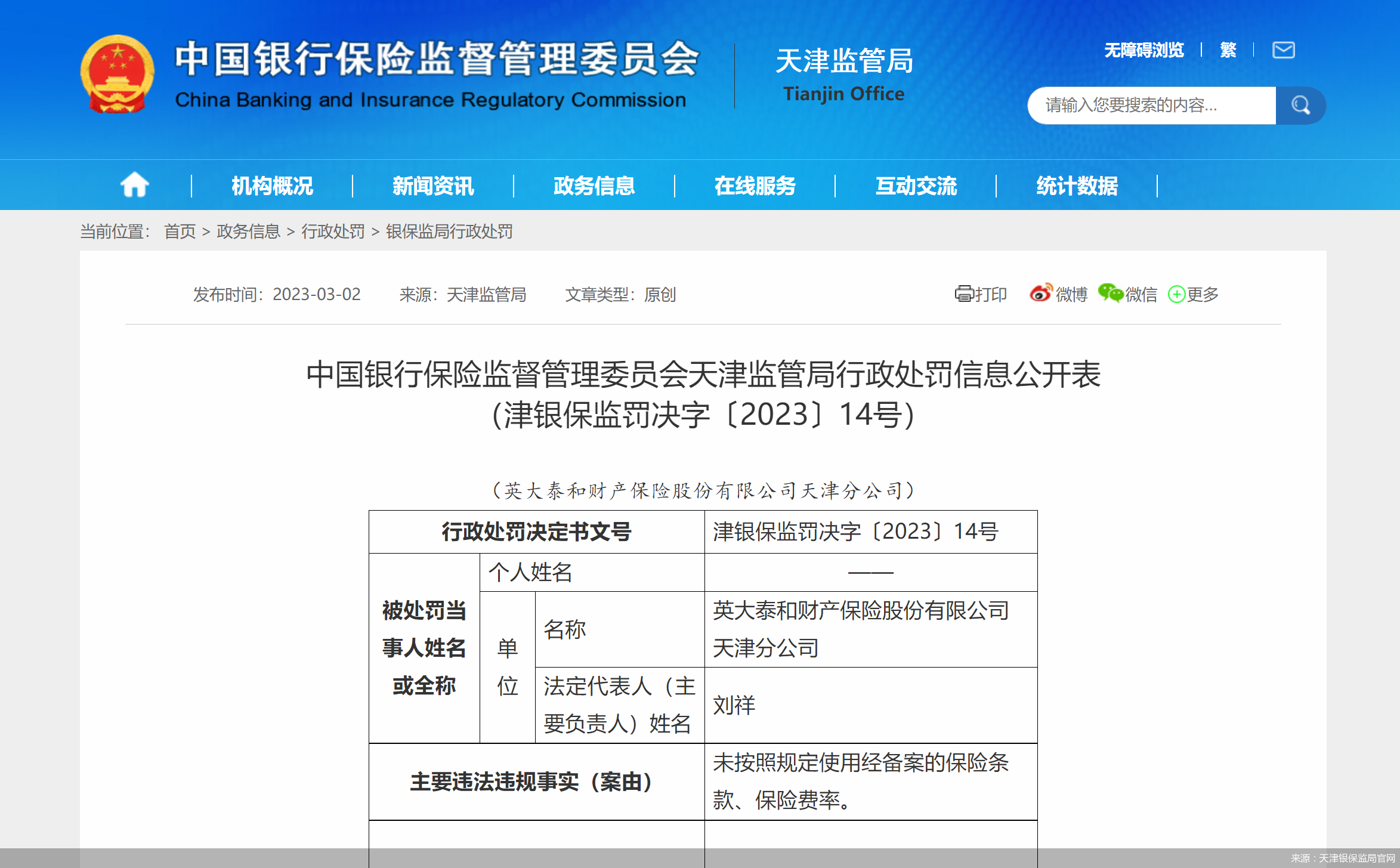
Task: Open the email subscription envelope icon
Action: [x=1284, y=51]
